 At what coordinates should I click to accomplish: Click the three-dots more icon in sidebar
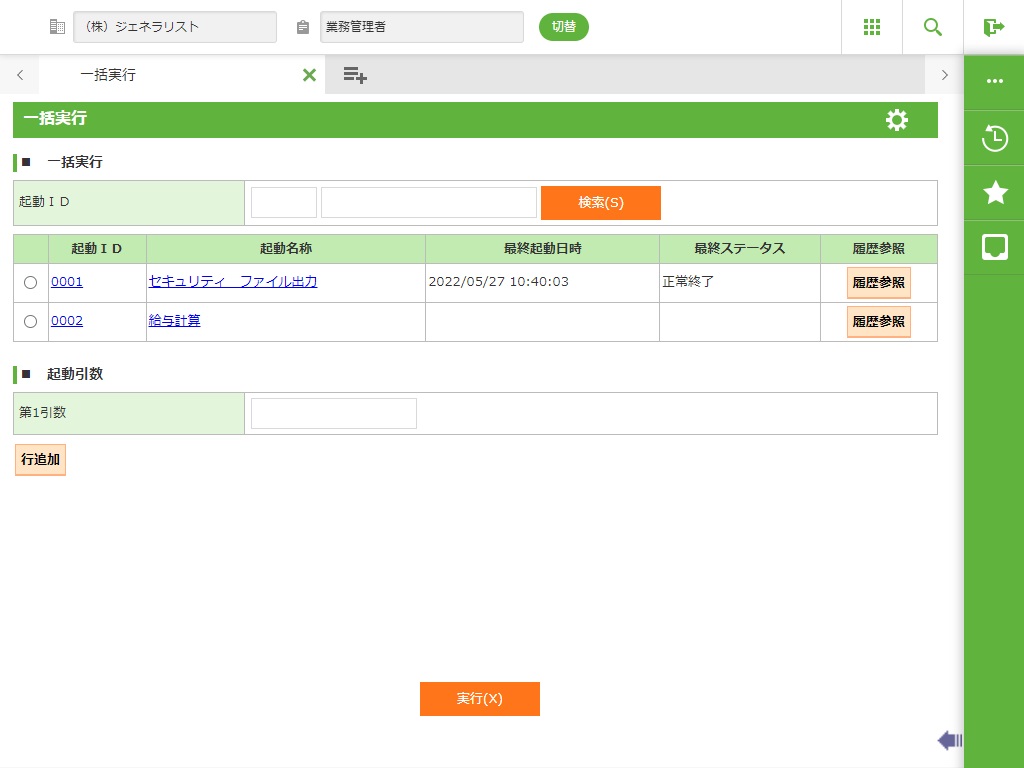click(995, 82)
